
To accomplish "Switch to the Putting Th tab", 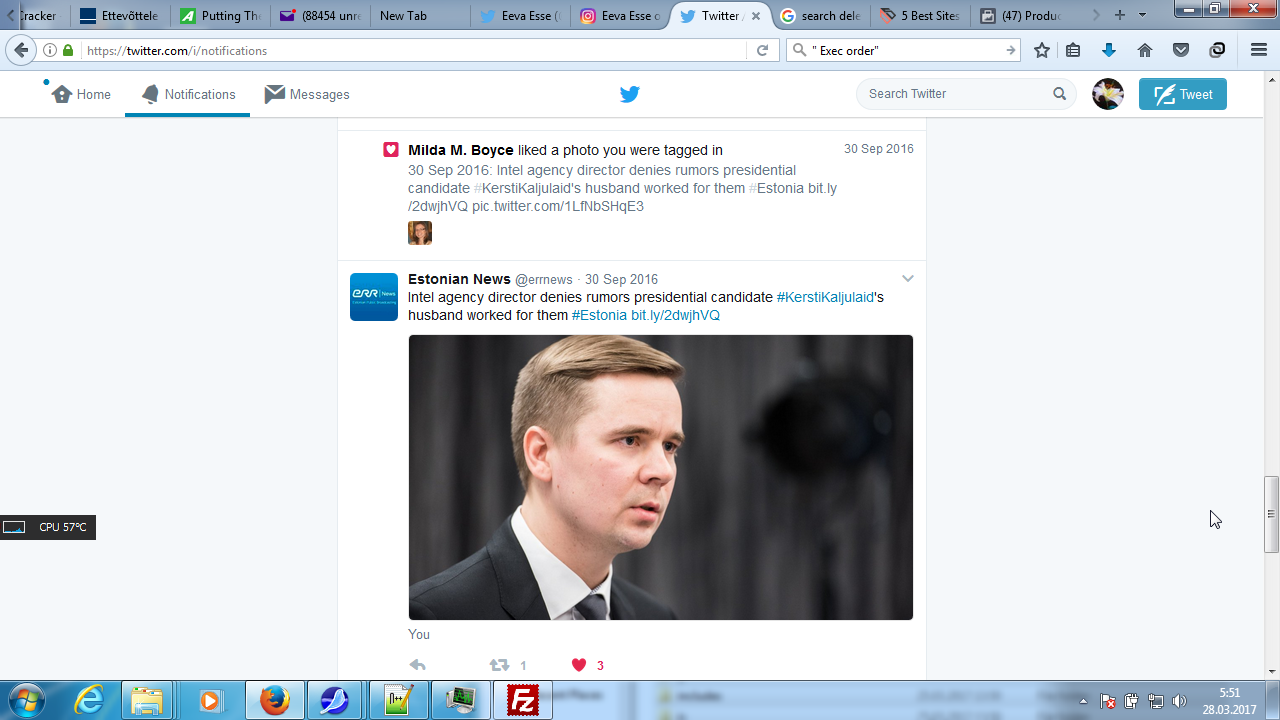I will pyautogui.click(x=219, y=16).
